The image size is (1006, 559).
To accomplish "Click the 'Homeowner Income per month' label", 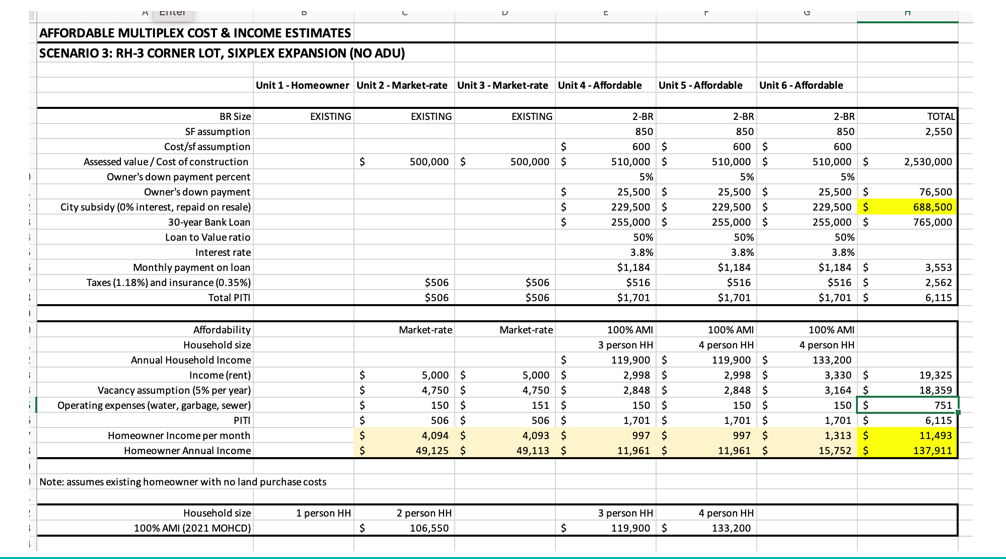I will (179, 436).
